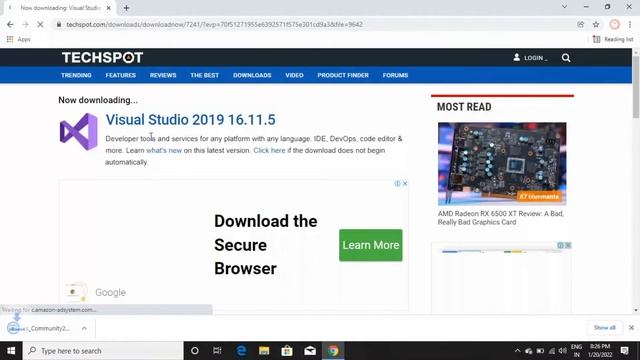This screenshot has height=360, width=640.
Task: Click the Type here to search box
Action: 103,351
